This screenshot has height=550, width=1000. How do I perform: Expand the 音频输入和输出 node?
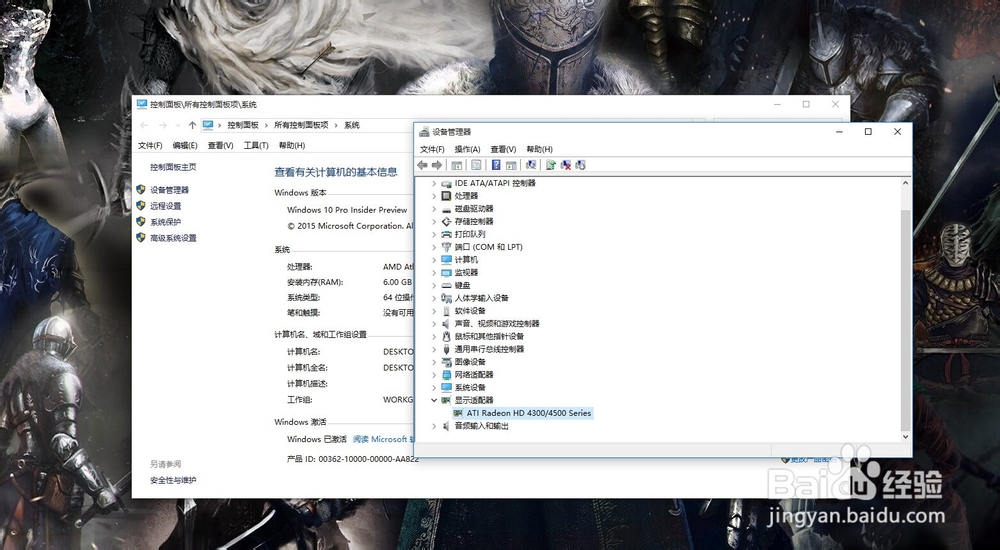[434, 426]
